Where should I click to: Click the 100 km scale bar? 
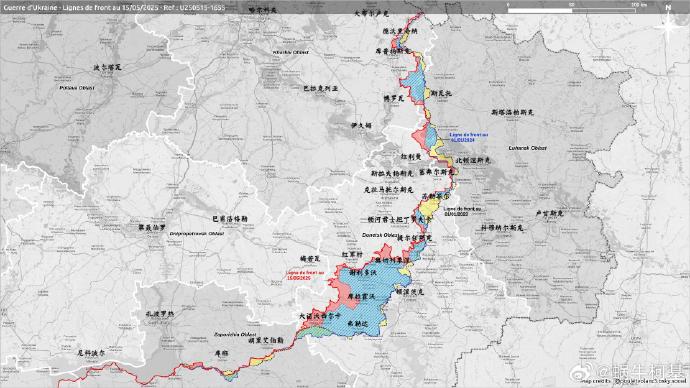572,8
